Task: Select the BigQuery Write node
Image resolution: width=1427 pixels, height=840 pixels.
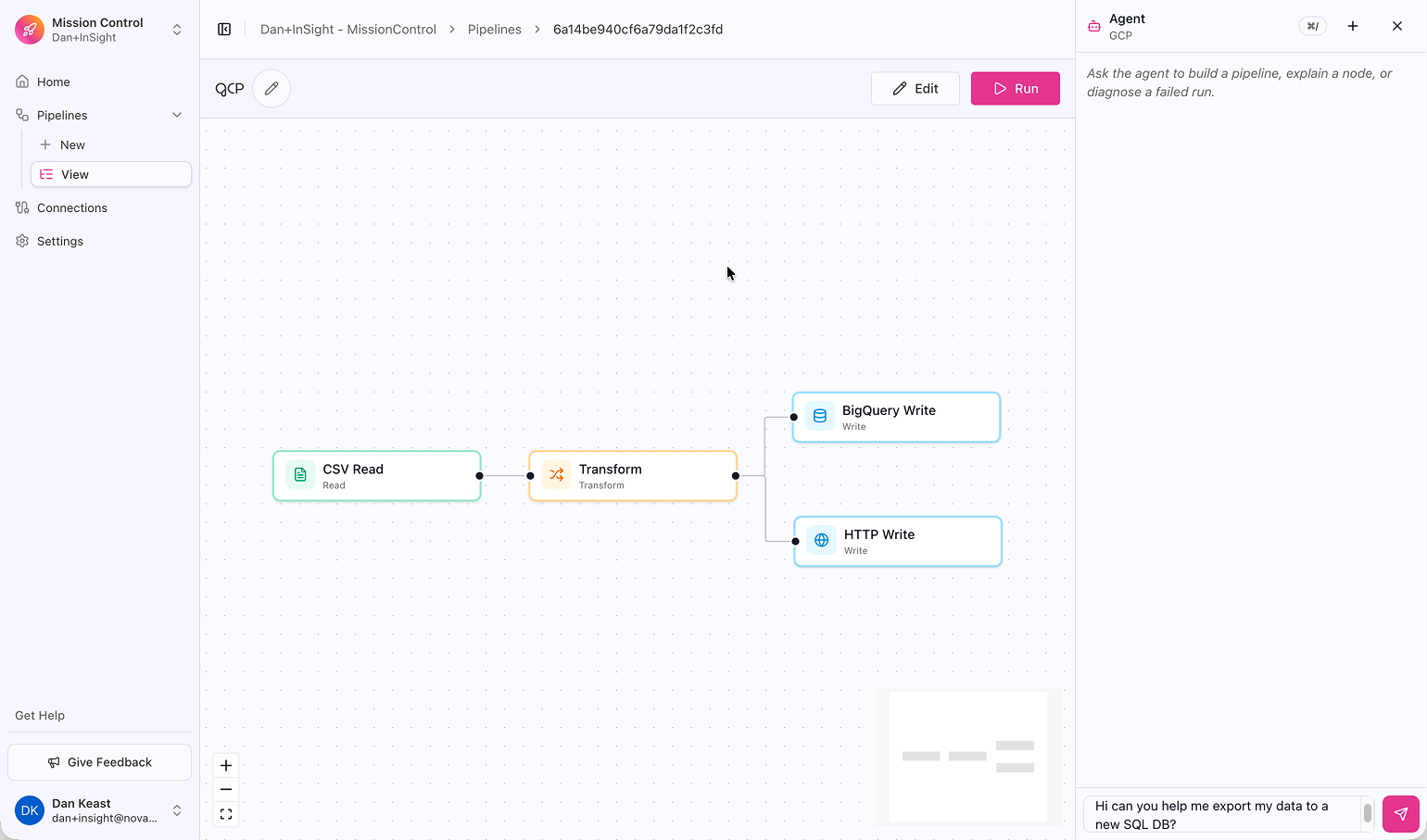Action: [896, 417]
